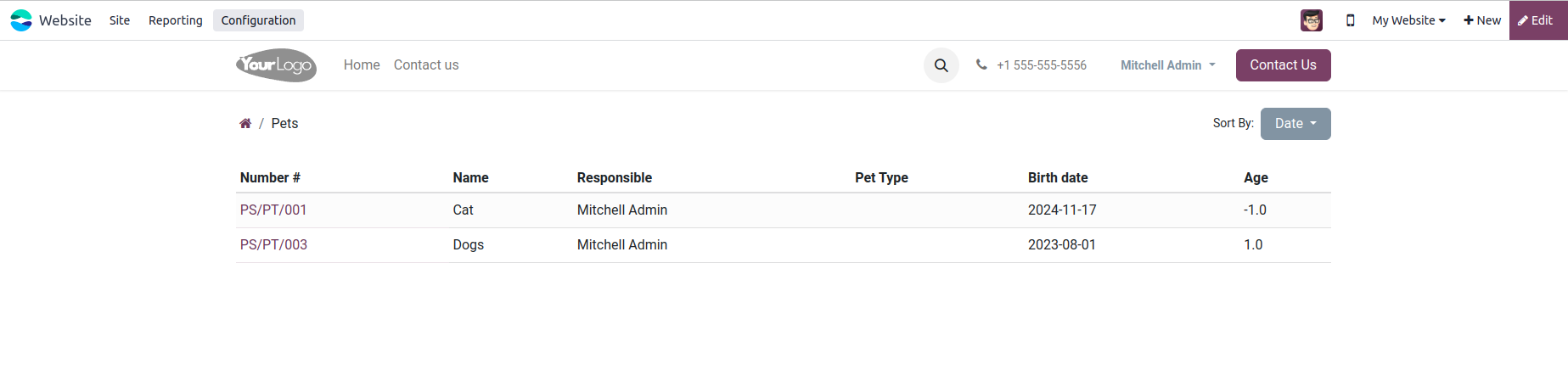The height and width of the screenshot is (375, 1568).
Task: Click the purple Contact Us button
Action: tap(1283, 65)
